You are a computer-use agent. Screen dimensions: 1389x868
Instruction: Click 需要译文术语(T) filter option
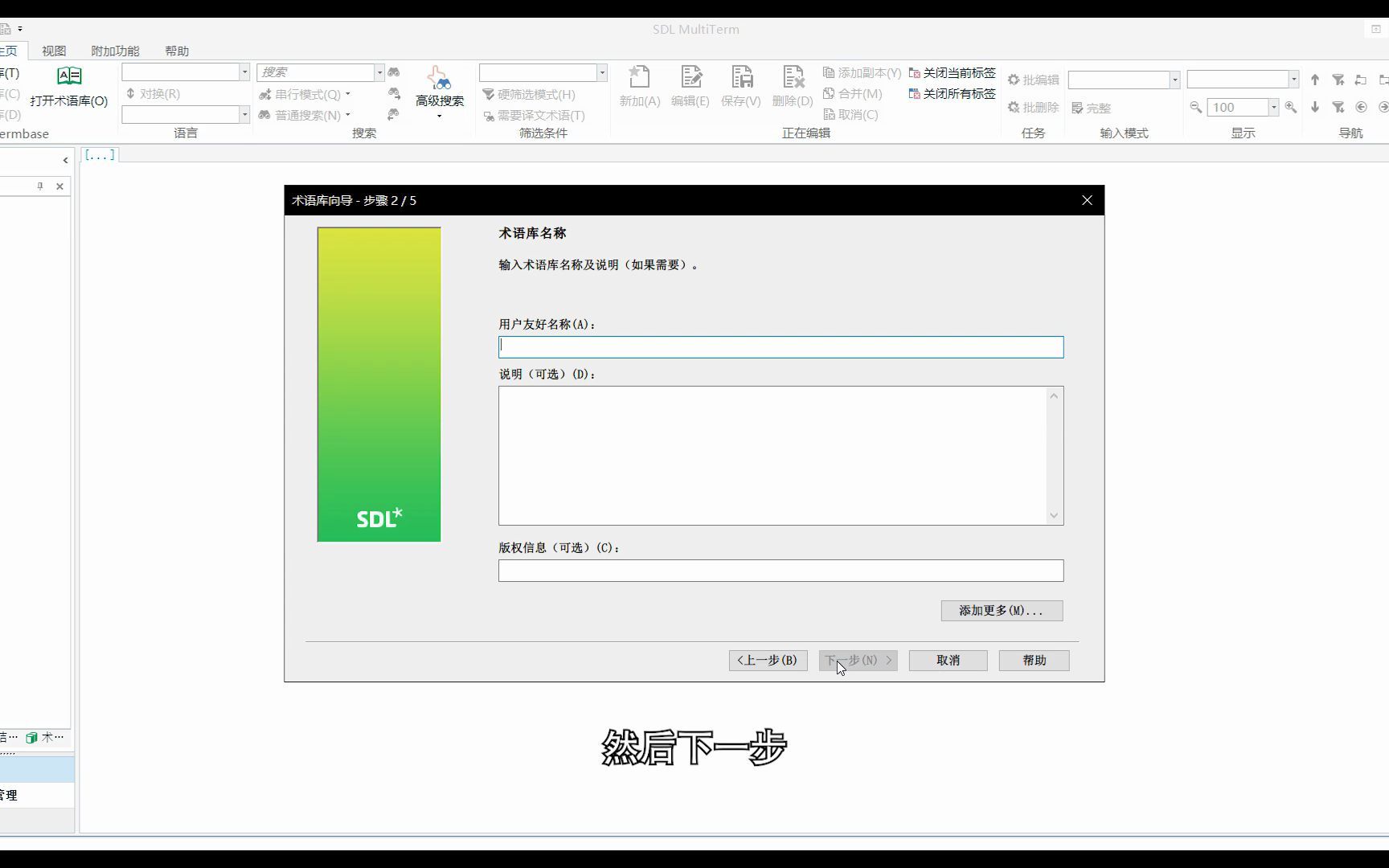coord(534,115)
